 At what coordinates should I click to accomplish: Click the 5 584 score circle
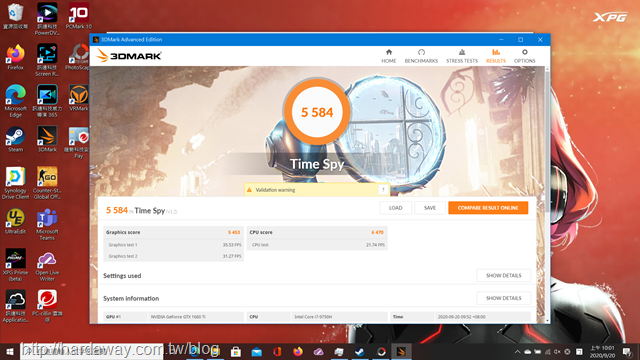click(317, 112)
